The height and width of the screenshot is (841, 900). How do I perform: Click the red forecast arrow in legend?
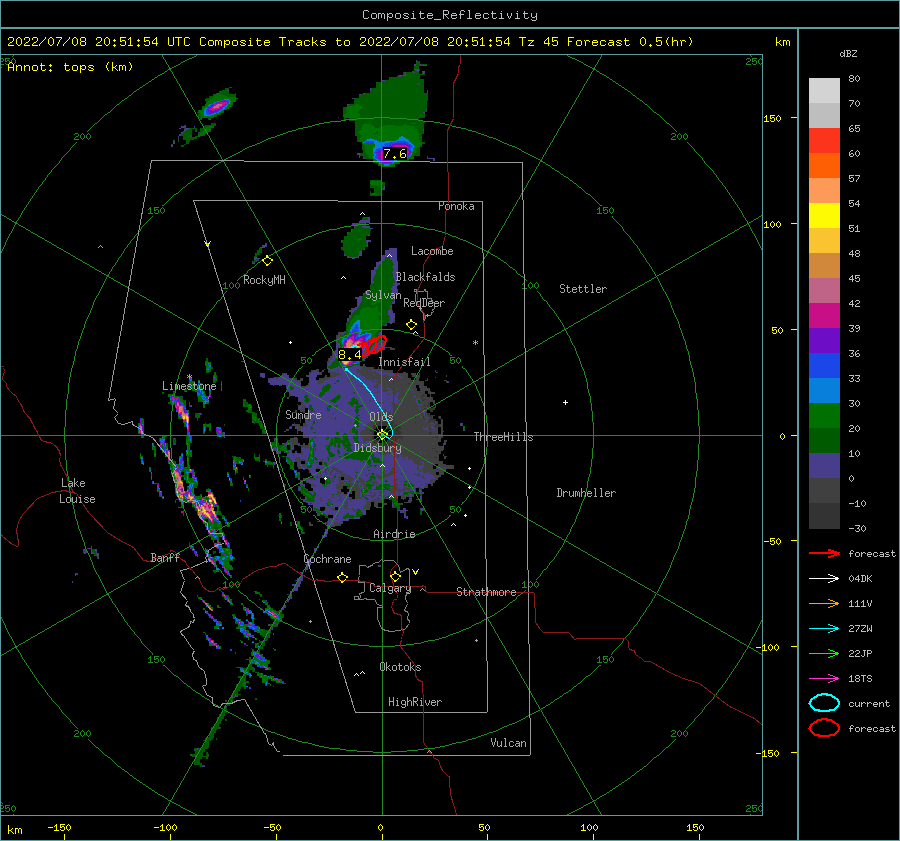[x=824, y=553]
